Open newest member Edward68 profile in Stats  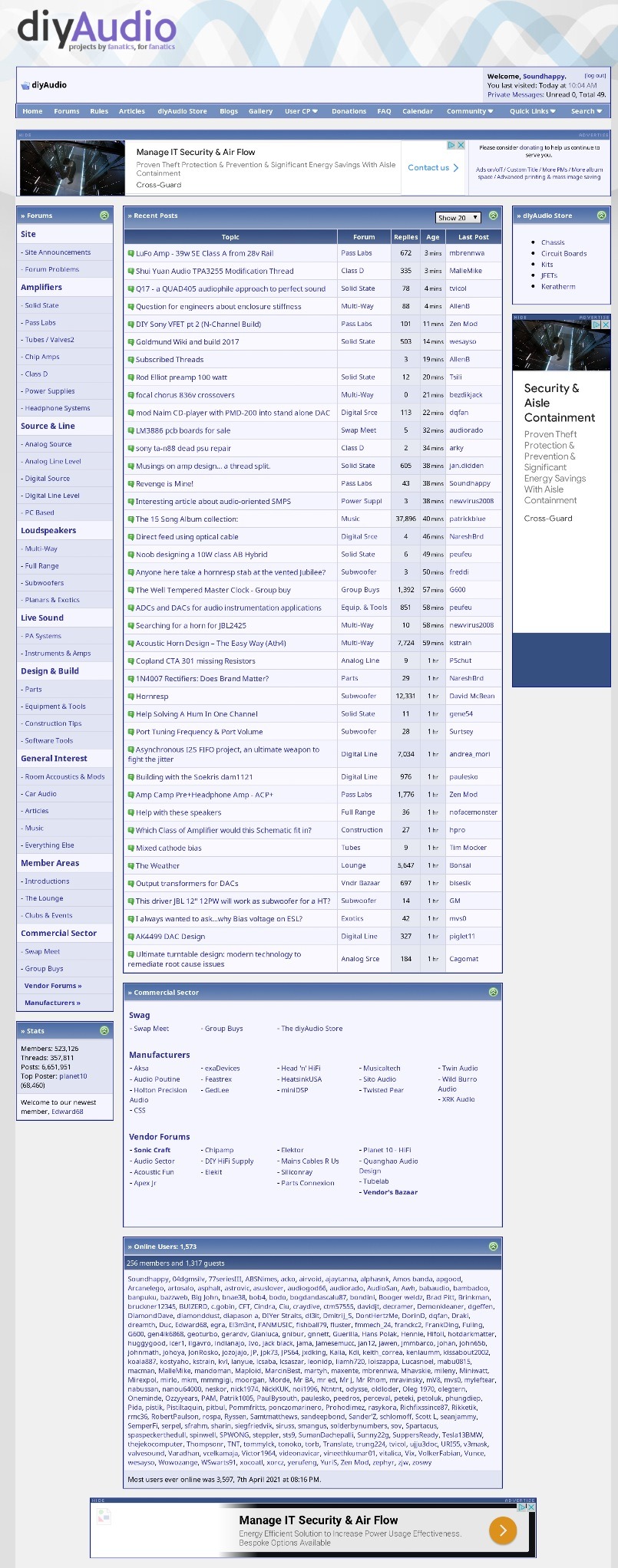pyautogui.click(x=68, y=1112)
